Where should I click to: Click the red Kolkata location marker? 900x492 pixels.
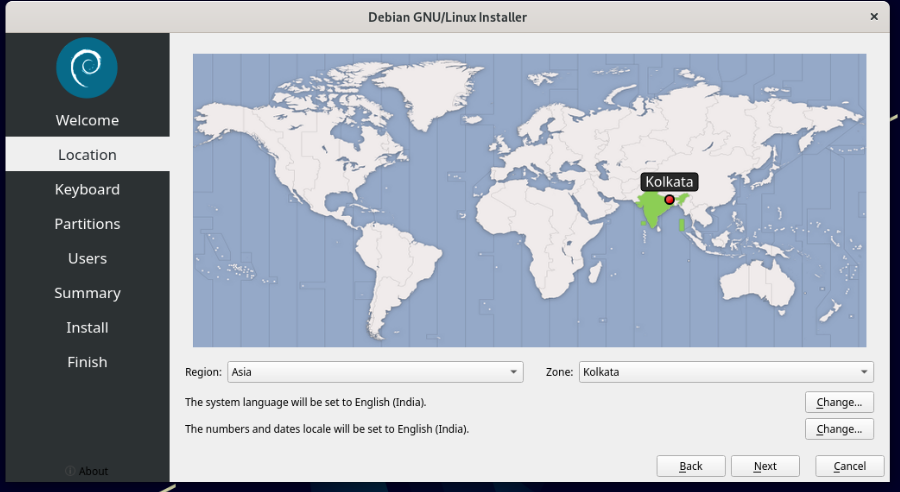point(669,200)
